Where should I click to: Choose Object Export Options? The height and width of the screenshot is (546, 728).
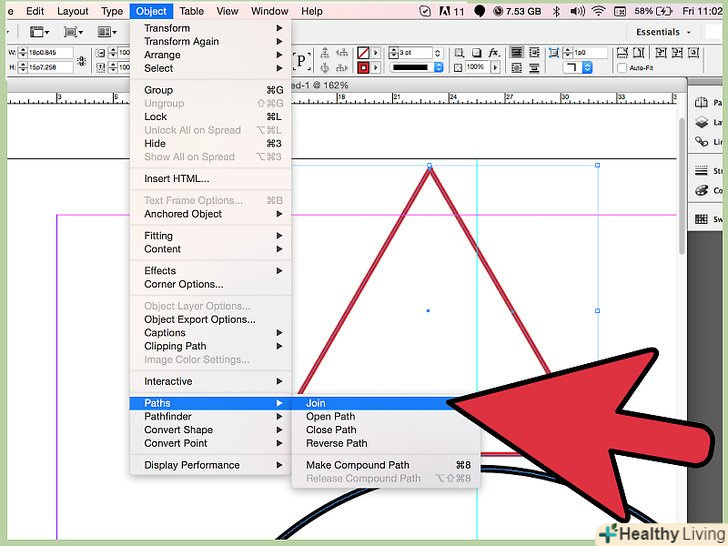pos(210,319)
